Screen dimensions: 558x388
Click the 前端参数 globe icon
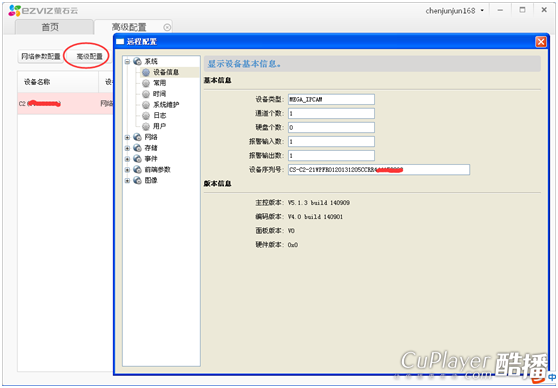(x=137, y=169)
